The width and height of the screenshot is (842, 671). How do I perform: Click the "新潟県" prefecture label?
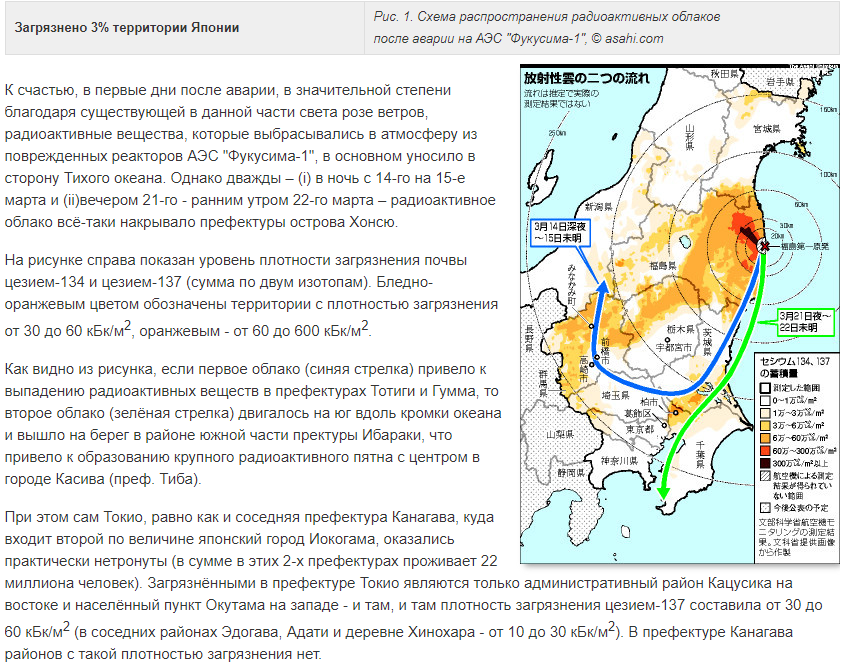(x=599, y=207)
